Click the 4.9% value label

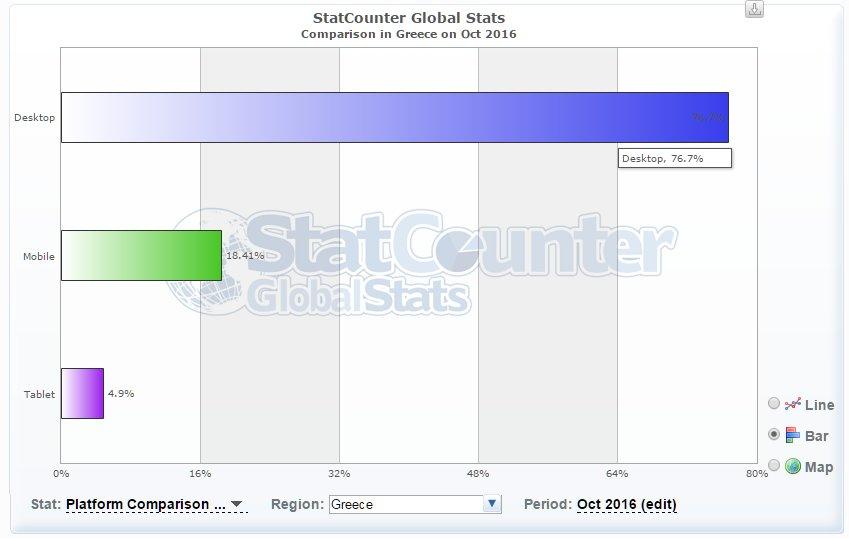(121, 393)
